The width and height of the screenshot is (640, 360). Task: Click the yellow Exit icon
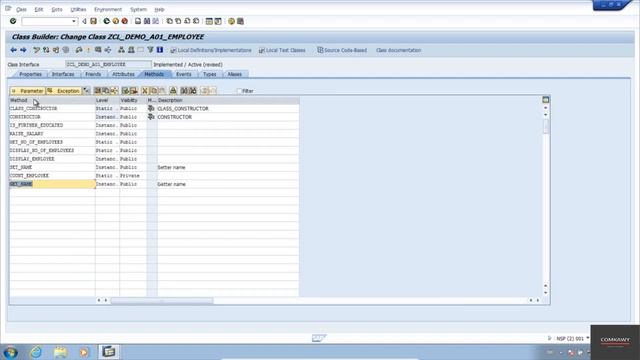tap(116, 21)
